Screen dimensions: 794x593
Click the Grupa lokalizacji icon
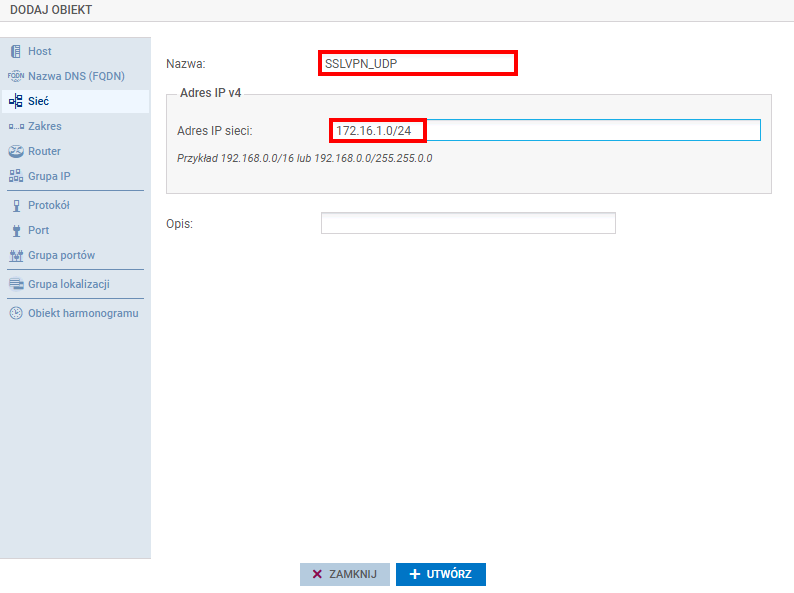[16, 284]
